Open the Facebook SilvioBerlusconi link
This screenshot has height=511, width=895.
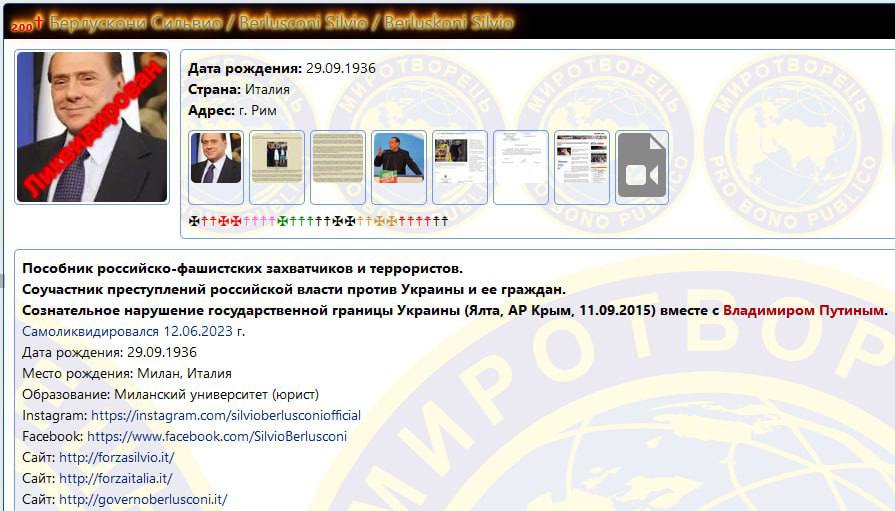pyautogui.click(x=217, y=437)
